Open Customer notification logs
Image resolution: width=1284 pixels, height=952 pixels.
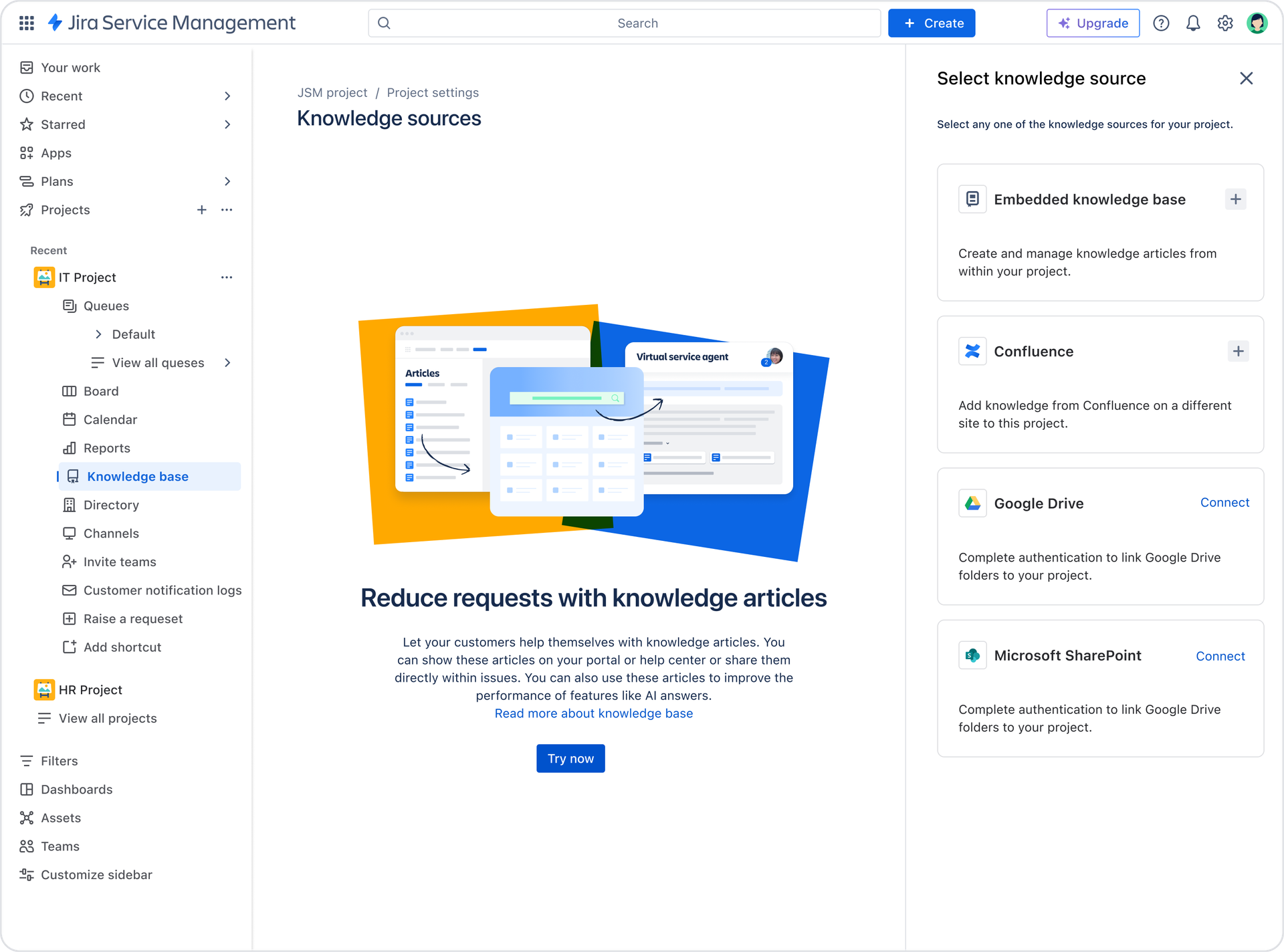[x=163, y=590]
